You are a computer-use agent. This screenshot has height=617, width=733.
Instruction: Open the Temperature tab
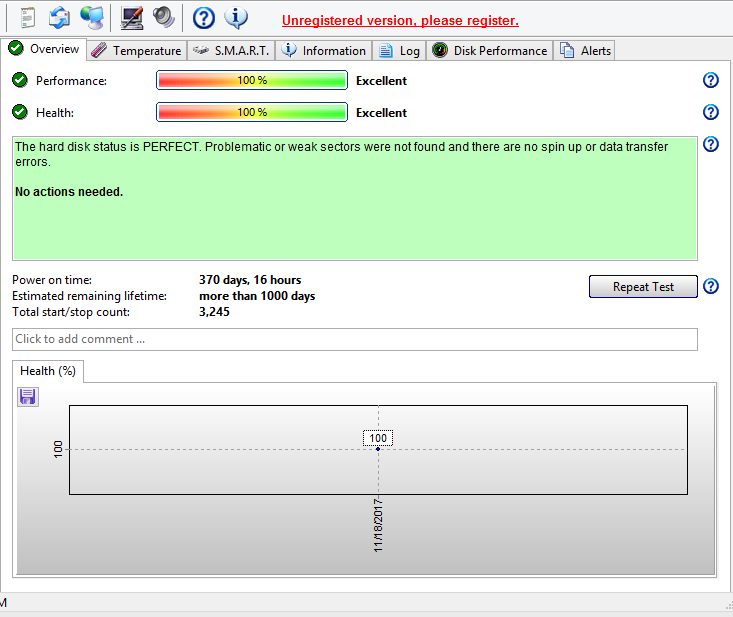137,50
